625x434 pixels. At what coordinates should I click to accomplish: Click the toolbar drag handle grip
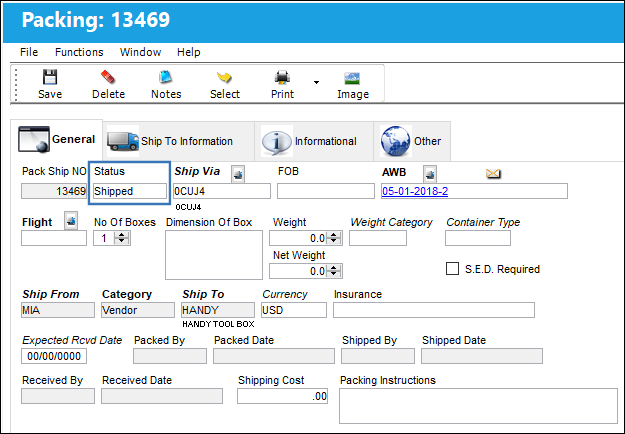(16, 84)
